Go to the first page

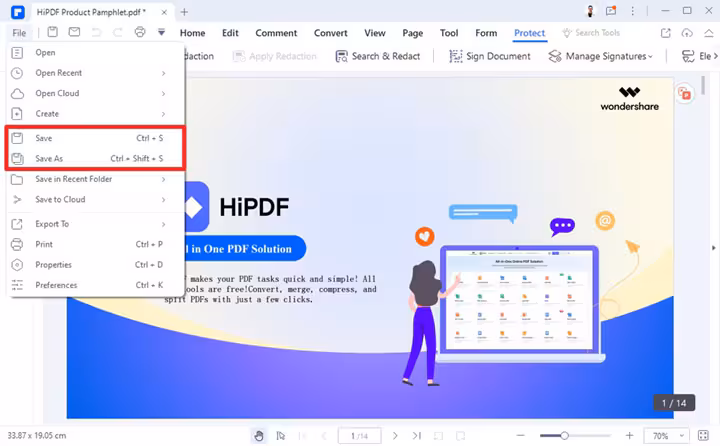pos(302,435)
